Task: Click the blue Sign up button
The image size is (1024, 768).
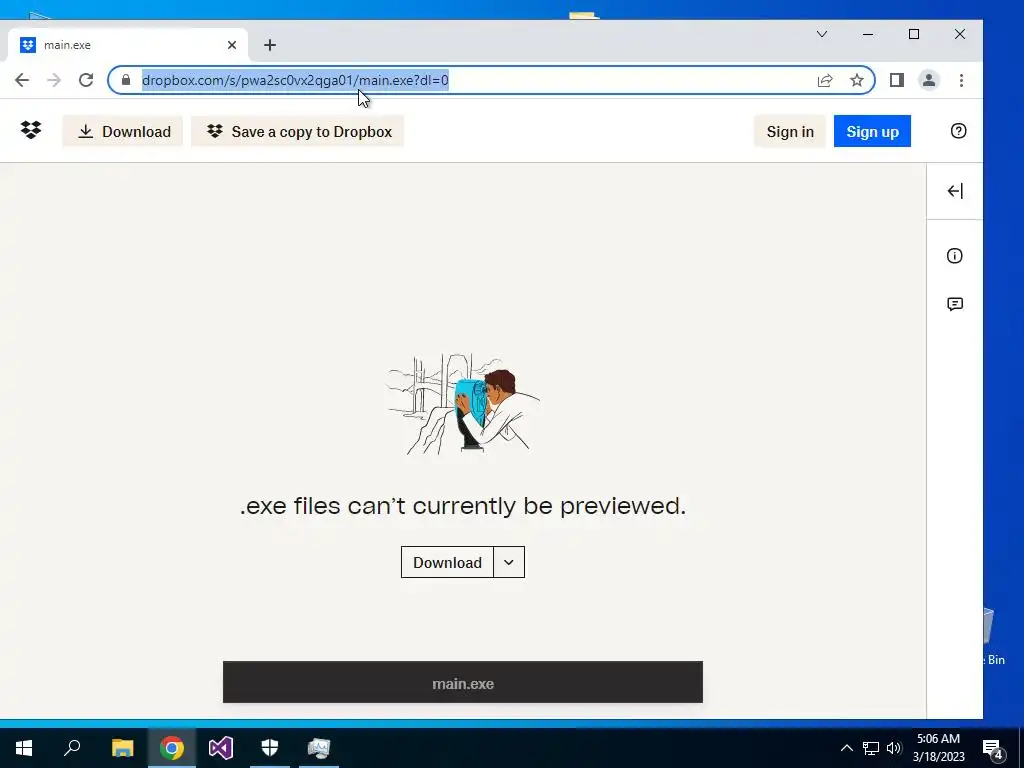Action: [872, 131]
